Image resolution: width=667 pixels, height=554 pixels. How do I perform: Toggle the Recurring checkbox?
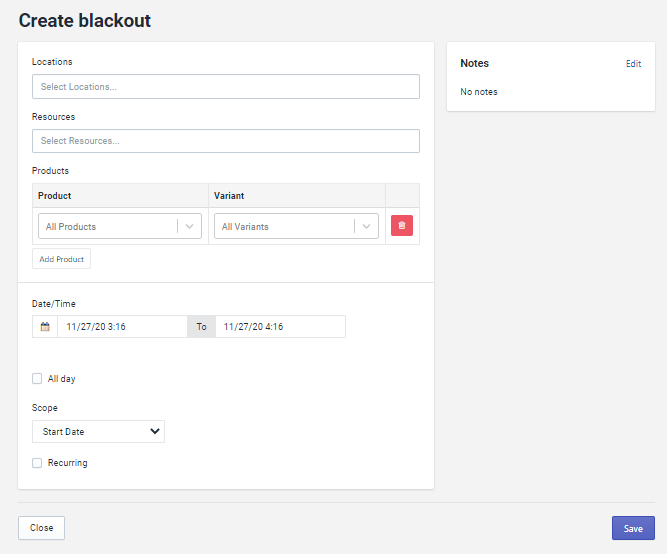point(37,463)
